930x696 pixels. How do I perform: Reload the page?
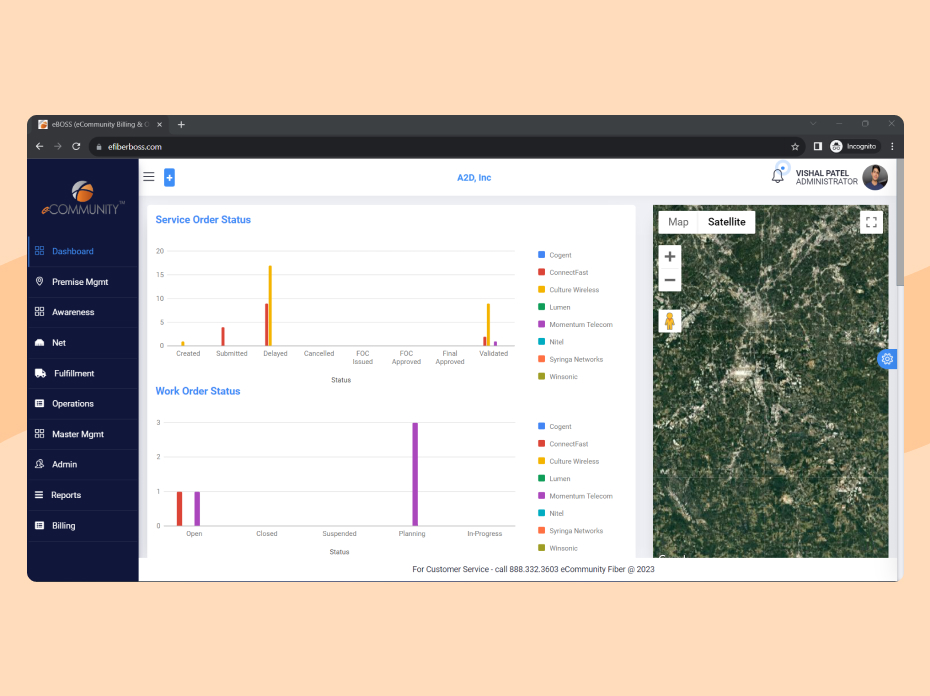[x=76, y=147]
